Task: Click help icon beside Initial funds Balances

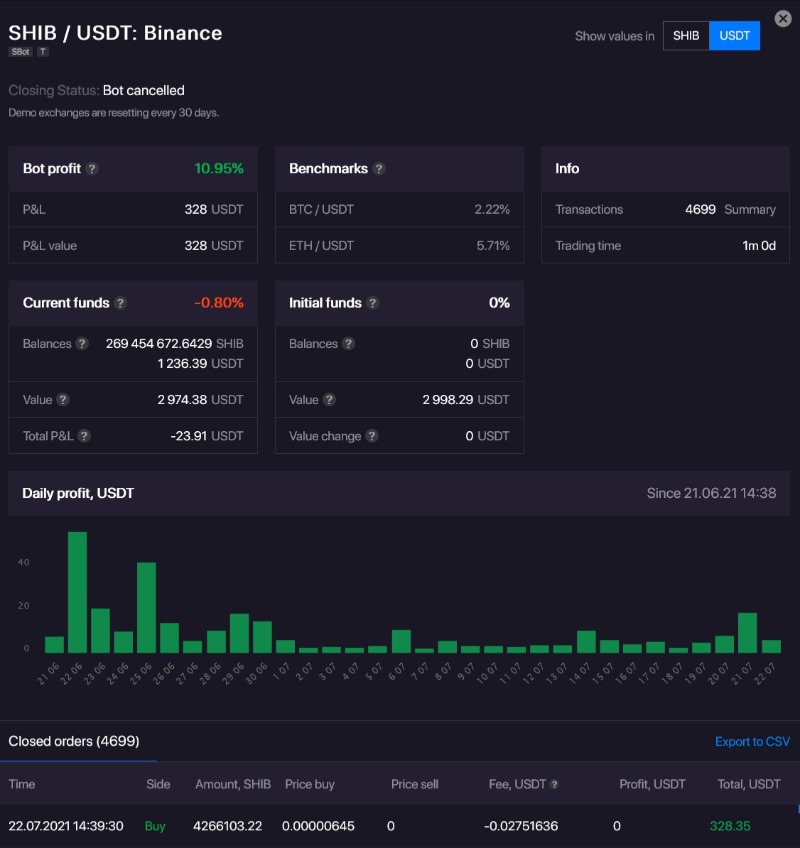Action: tap(348, 343)
